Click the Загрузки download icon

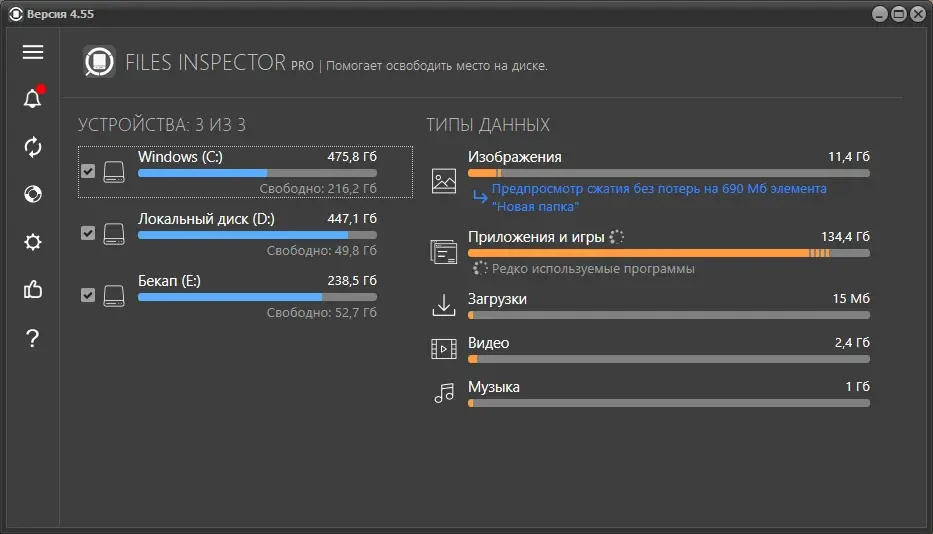pyautogui.click(x=444, y=305)
